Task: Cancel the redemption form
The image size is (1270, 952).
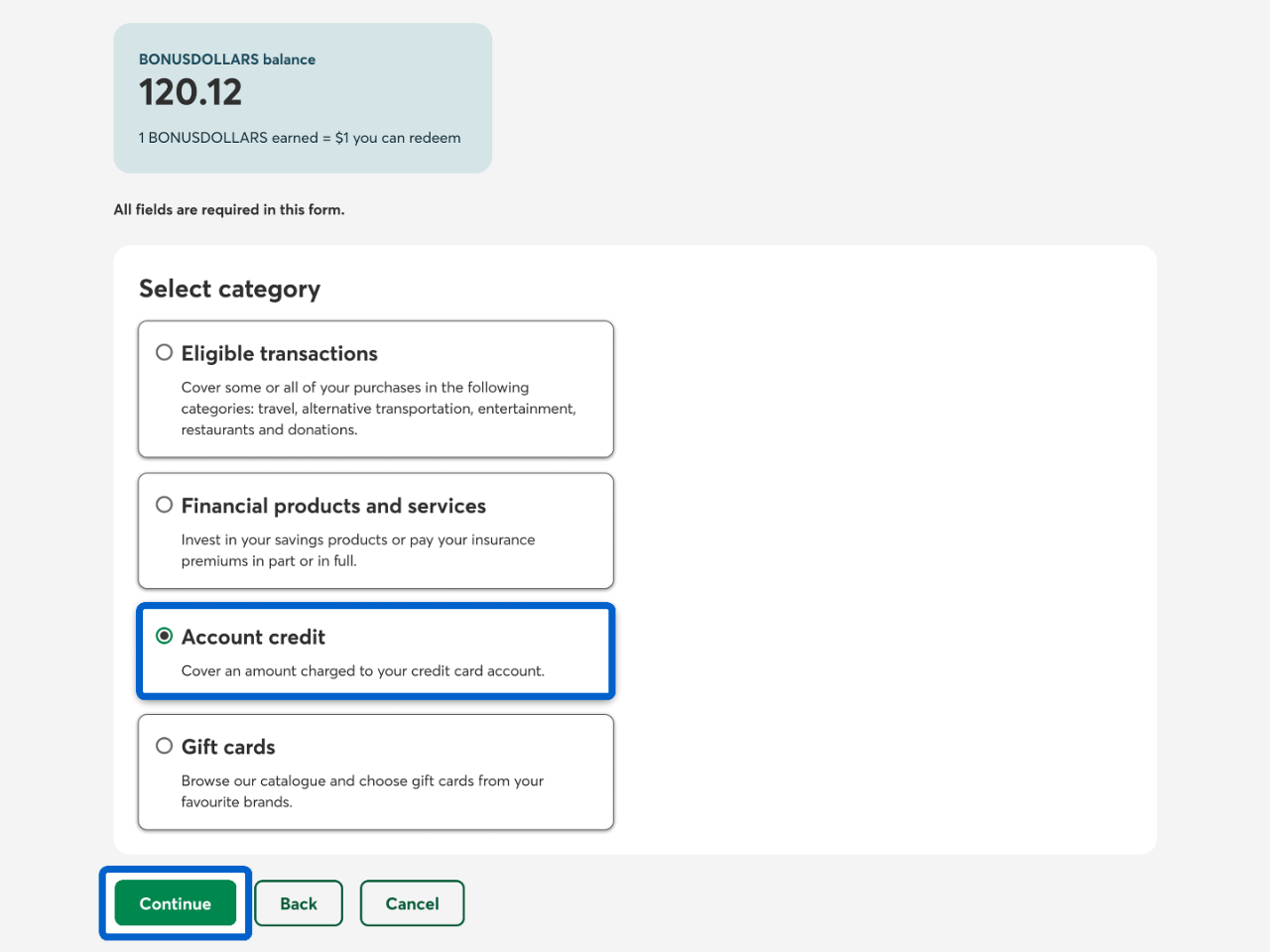Action: coord(412,903)
